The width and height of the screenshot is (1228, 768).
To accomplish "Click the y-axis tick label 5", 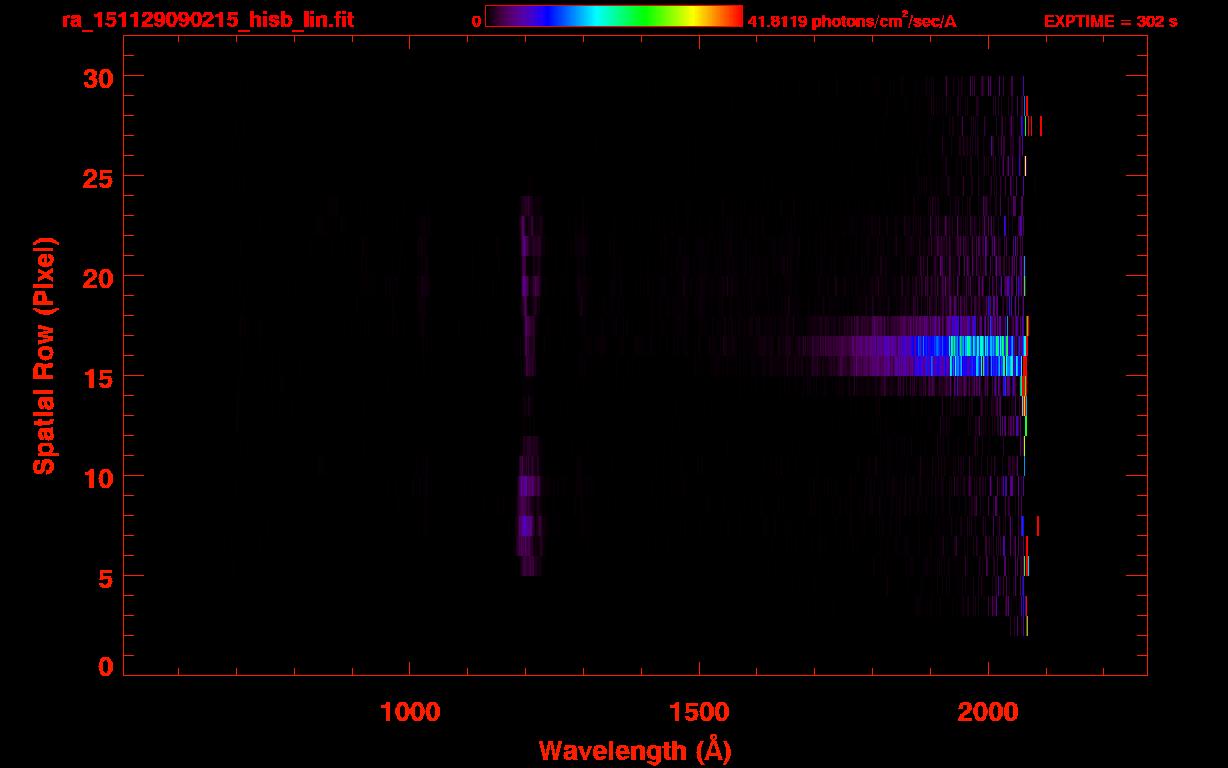I will pyautogui.click(x=104, y=577).
